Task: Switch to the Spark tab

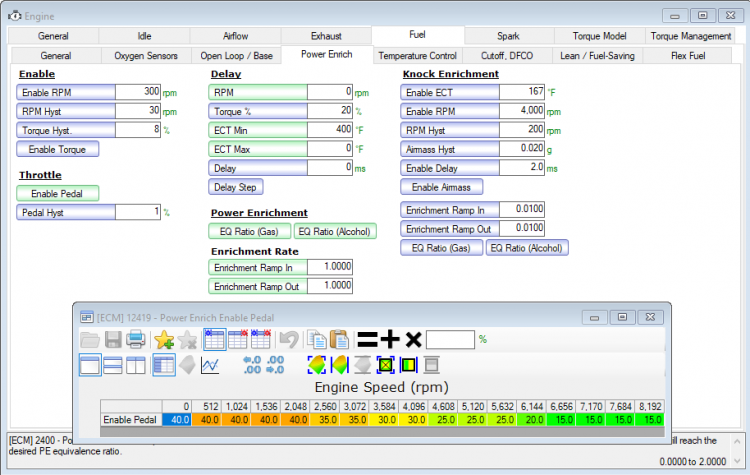Action: pos(508,36)
